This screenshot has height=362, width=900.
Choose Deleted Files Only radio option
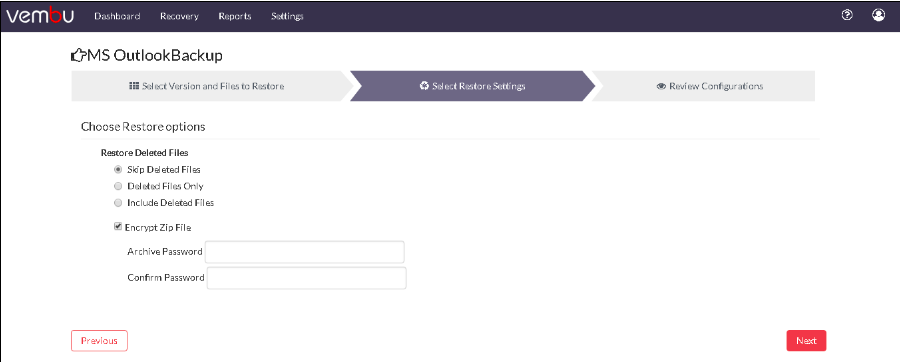click(x=118, y=186)
